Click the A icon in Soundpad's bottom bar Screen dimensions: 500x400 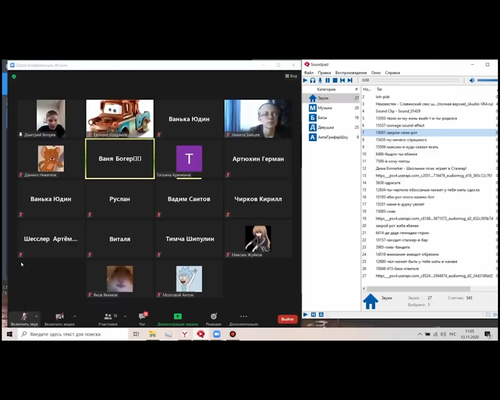321,314
